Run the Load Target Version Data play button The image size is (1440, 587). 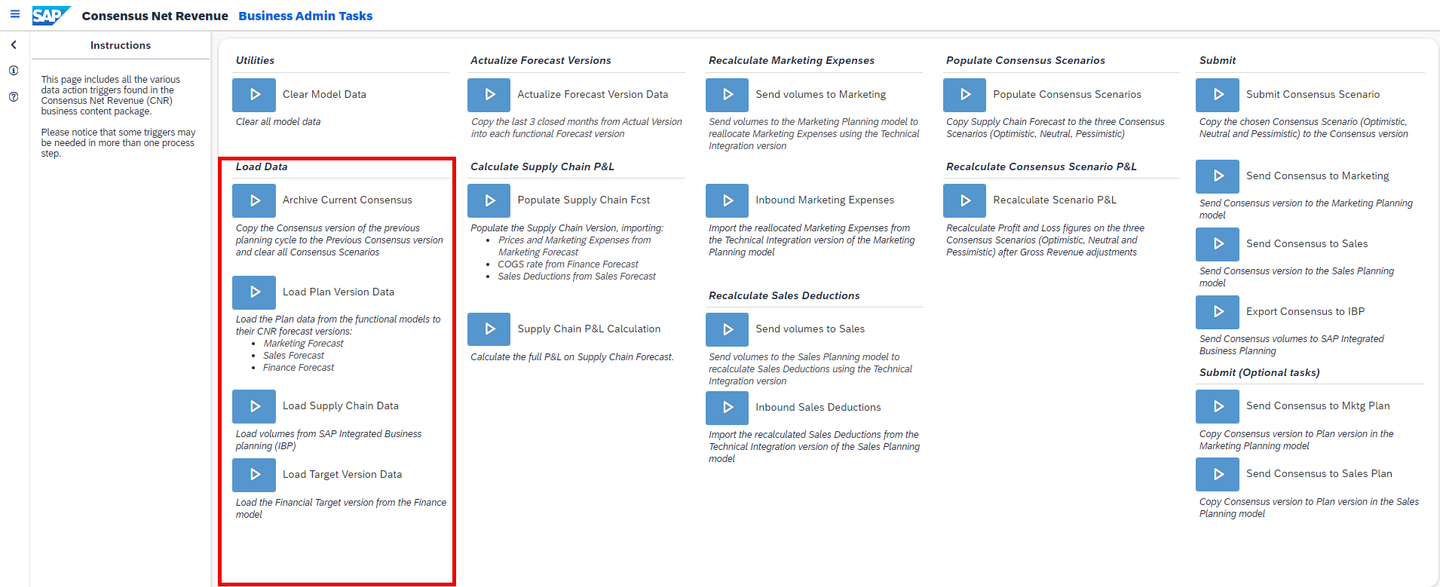pos(254,474)
